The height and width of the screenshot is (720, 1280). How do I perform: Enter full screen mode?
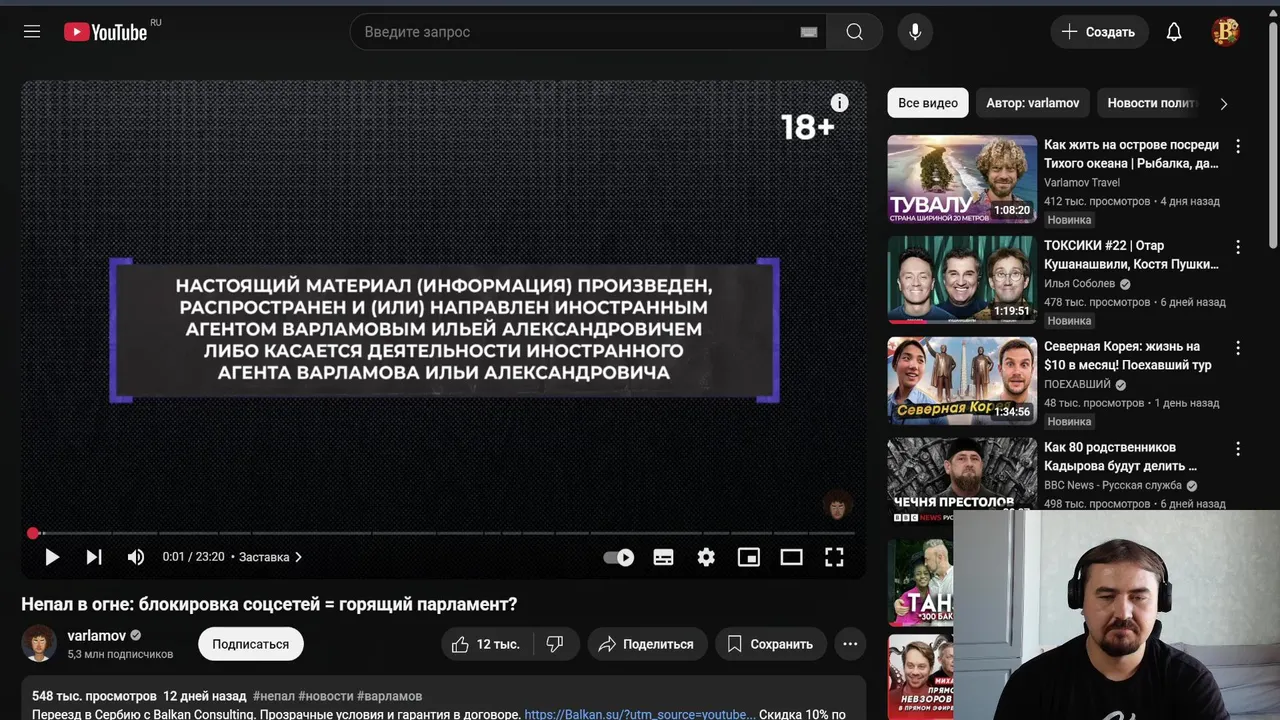(834, 557)
